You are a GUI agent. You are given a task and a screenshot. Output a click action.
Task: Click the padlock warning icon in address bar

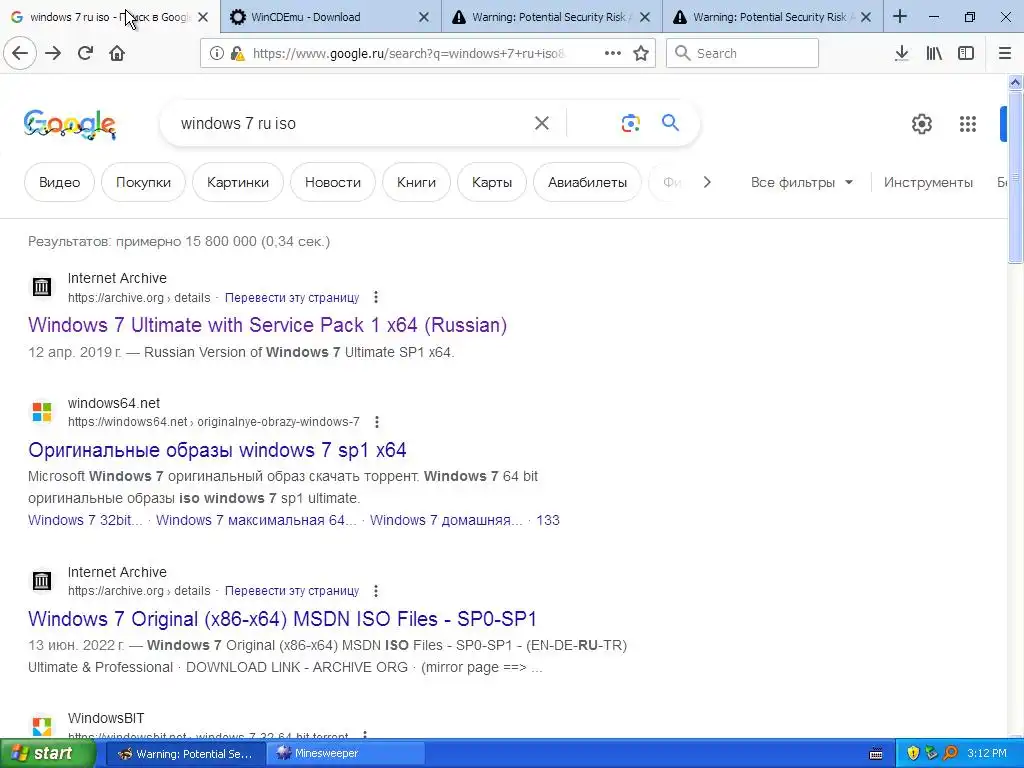pos(238,54)
